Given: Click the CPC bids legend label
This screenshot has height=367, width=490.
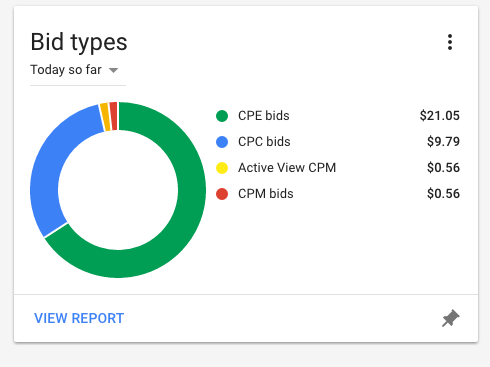Looking at the screenshot, I should (264, 142).
